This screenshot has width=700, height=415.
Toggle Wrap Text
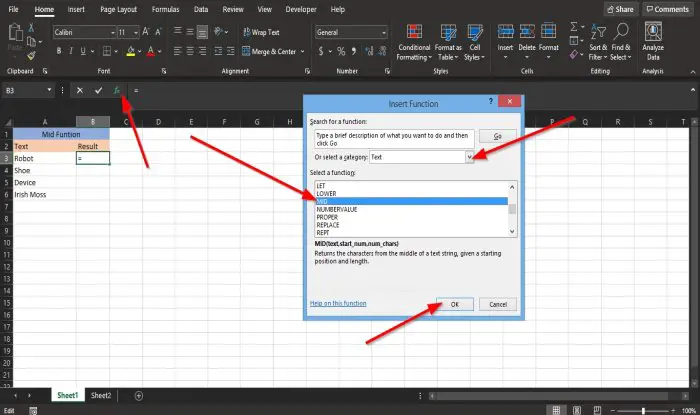pyautogui.click(x=261, y=32)
